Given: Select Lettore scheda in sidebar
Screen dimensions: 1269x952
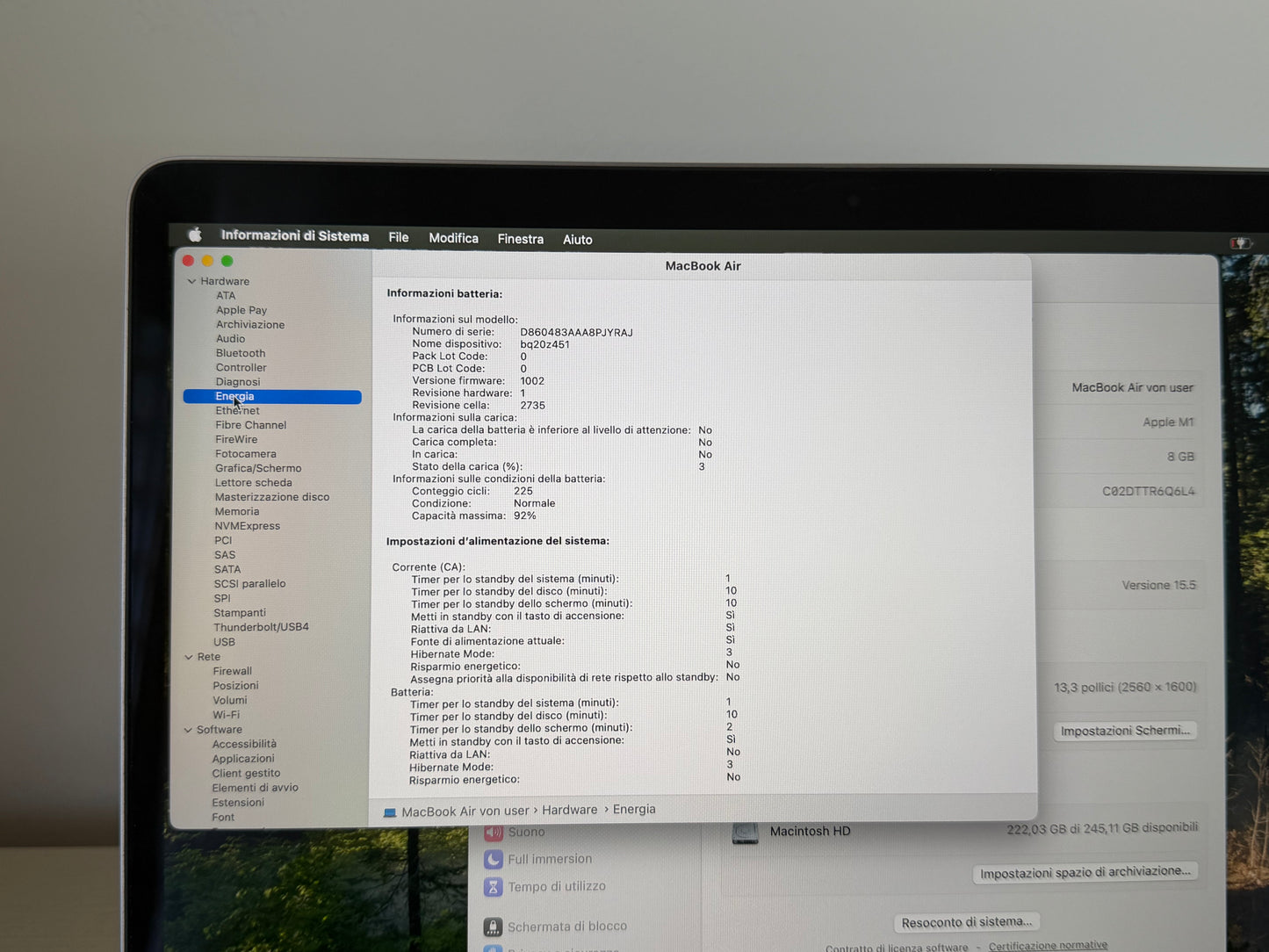Looking at the screenshot, I should pos(253,483).
